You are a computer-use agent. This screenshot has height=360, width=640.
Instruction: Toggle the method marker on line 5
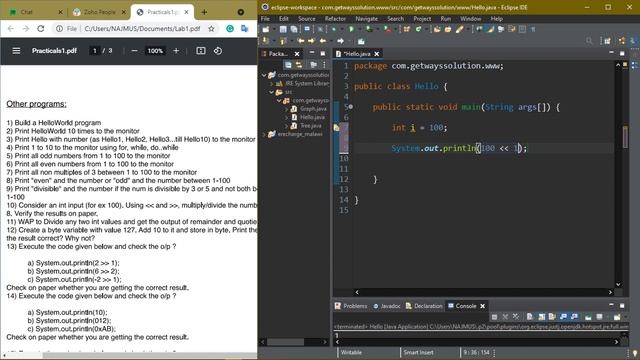351,107
